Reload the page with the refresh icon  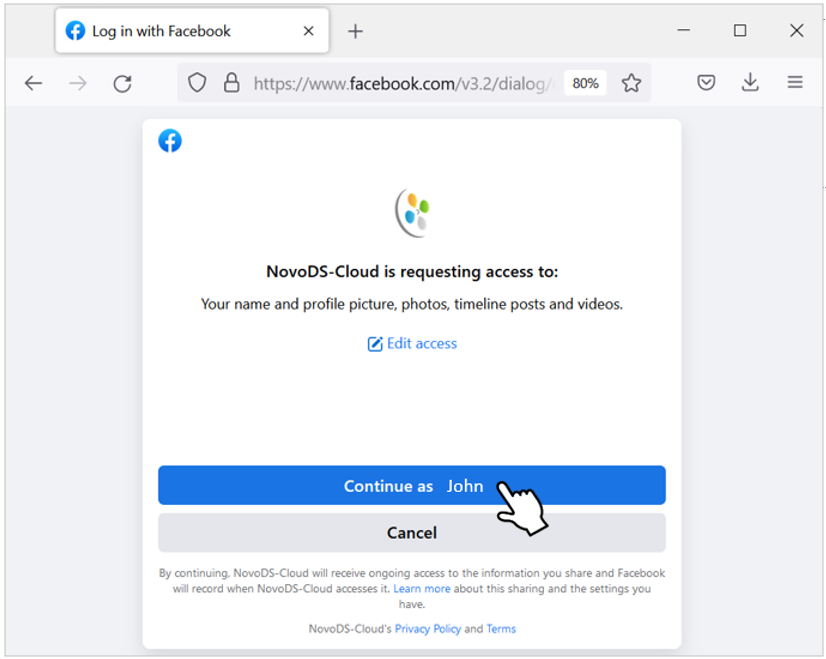(x=123, y=83)
